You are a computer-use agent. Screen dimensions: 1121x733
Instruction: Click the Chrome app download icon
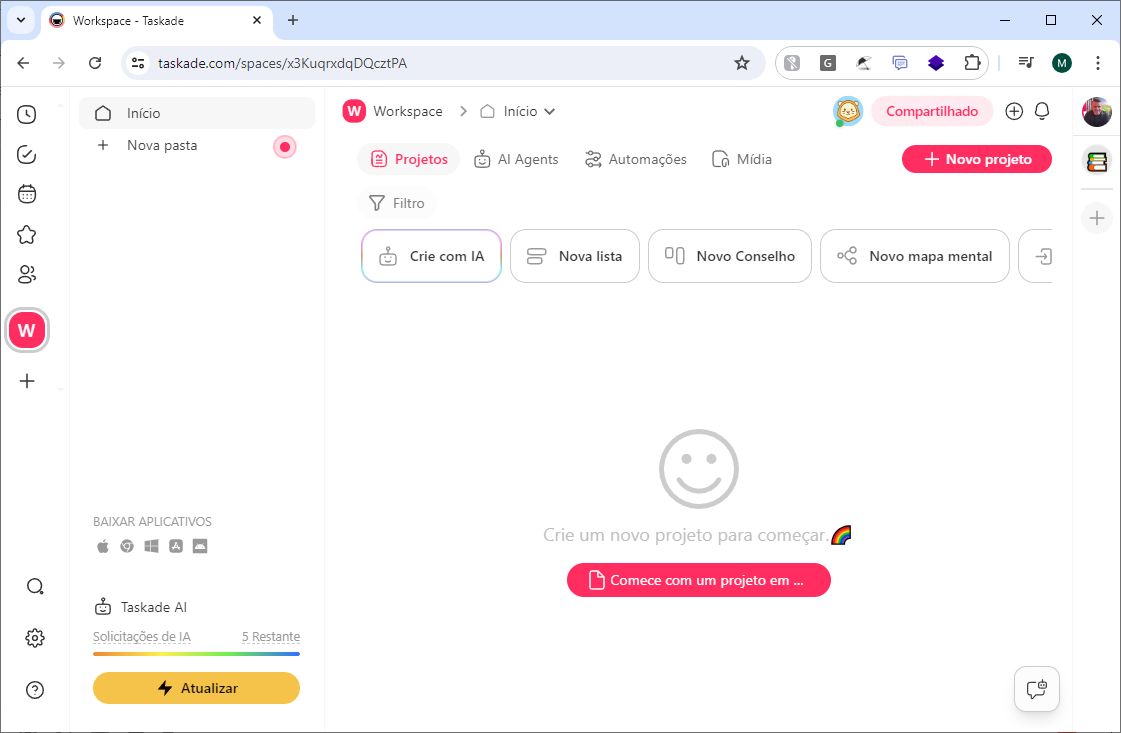coord(127,546)
